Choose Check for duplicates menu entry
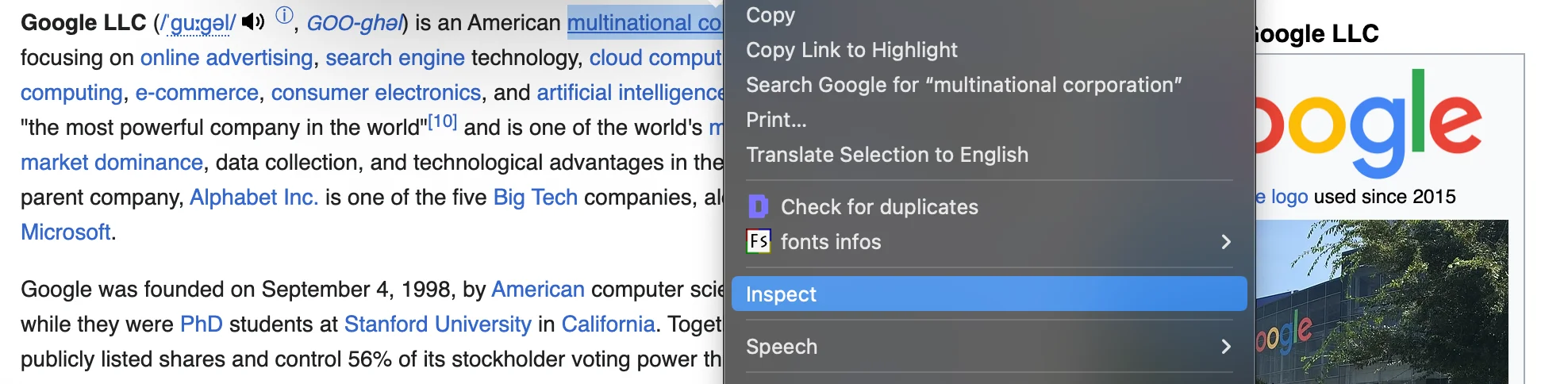This screenshot has height=384, width=1568. (x=989, y=207)
